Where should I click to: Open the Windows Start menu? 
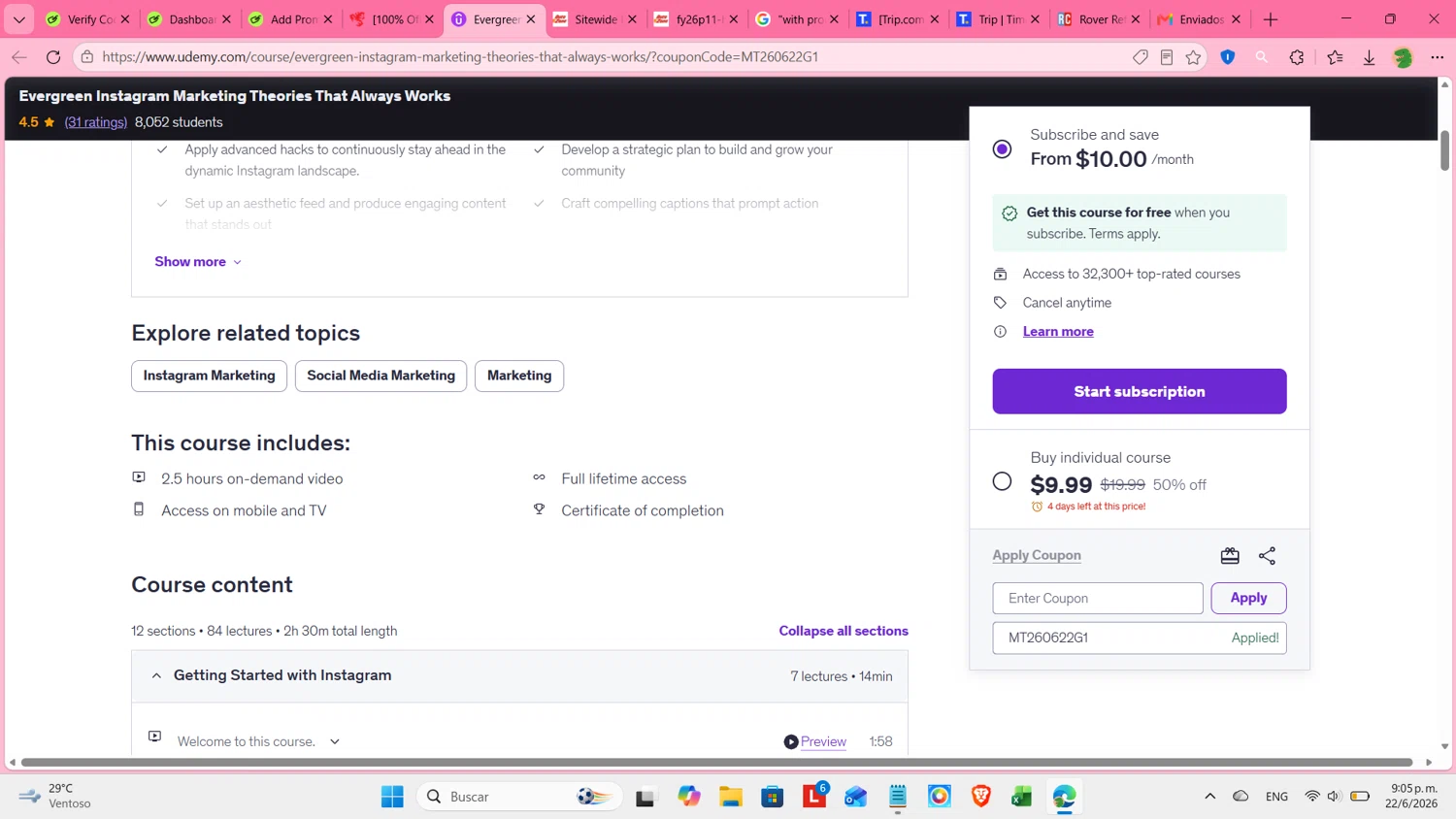[392, 797]
